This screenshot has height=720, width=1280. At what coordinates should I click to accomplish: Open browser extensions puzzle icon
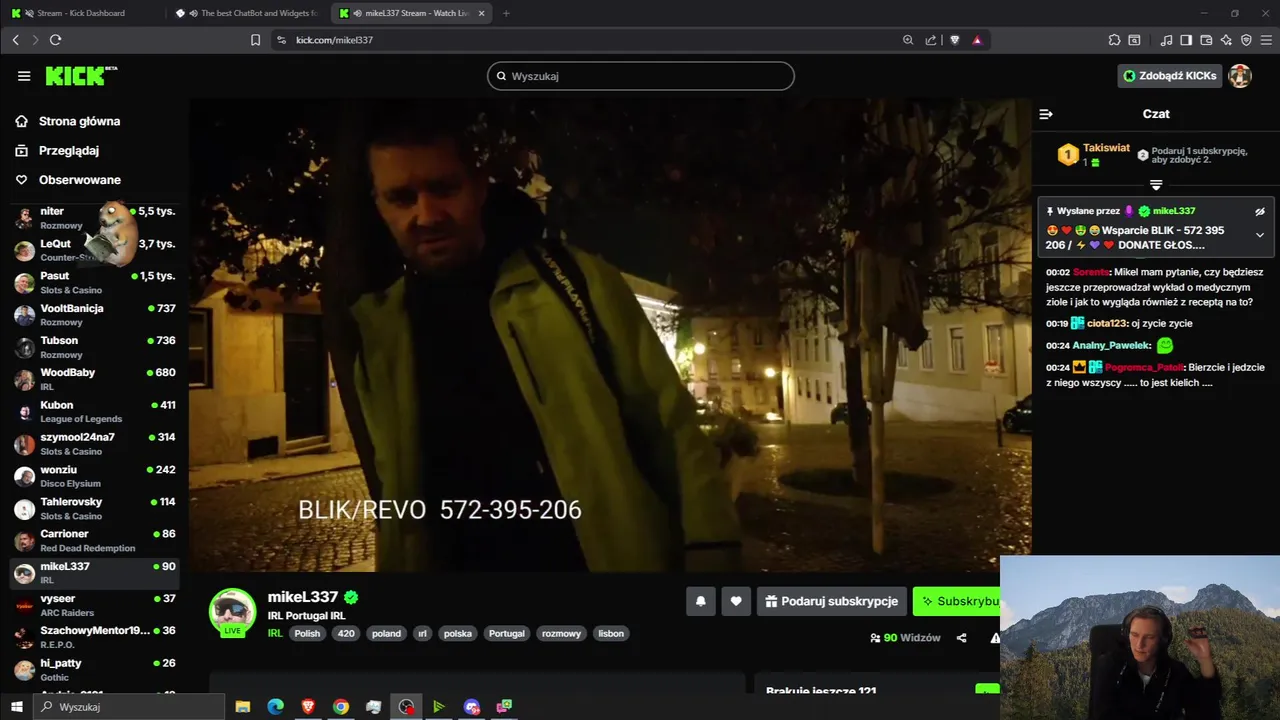pyautogui.click(x=1114, y=40)
